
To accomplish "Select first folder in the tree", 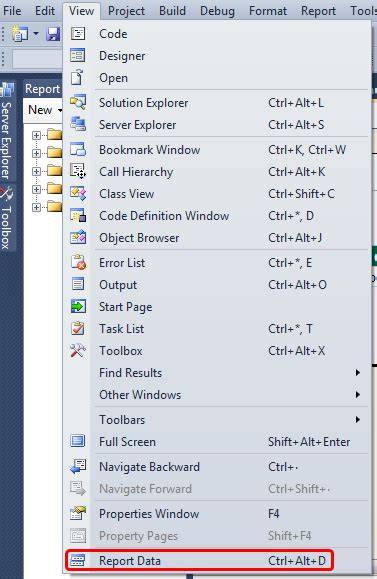I will point(54,134).
